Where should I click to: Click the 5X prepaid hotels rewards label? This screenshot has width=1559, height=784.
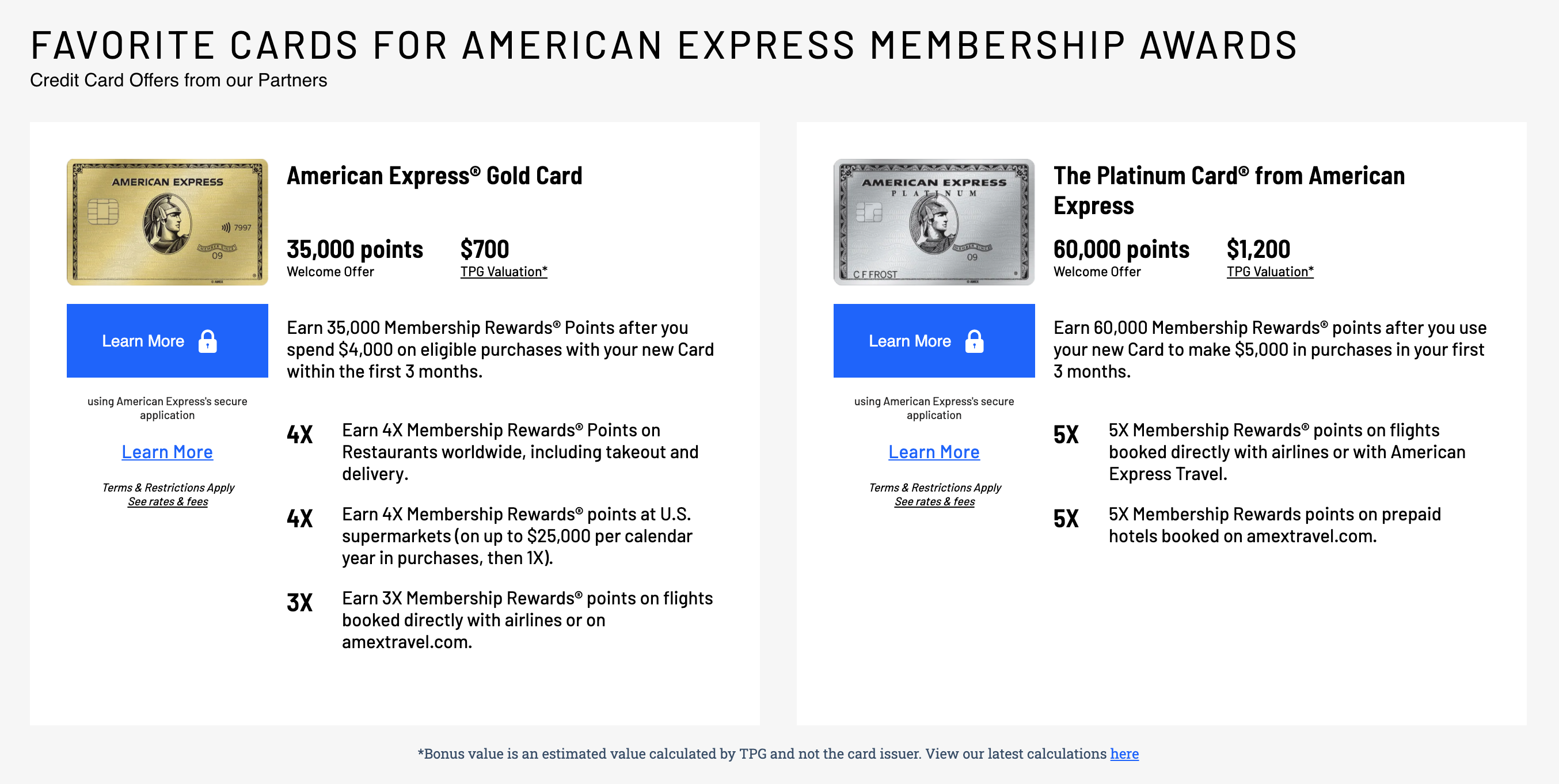[1066, 519]
